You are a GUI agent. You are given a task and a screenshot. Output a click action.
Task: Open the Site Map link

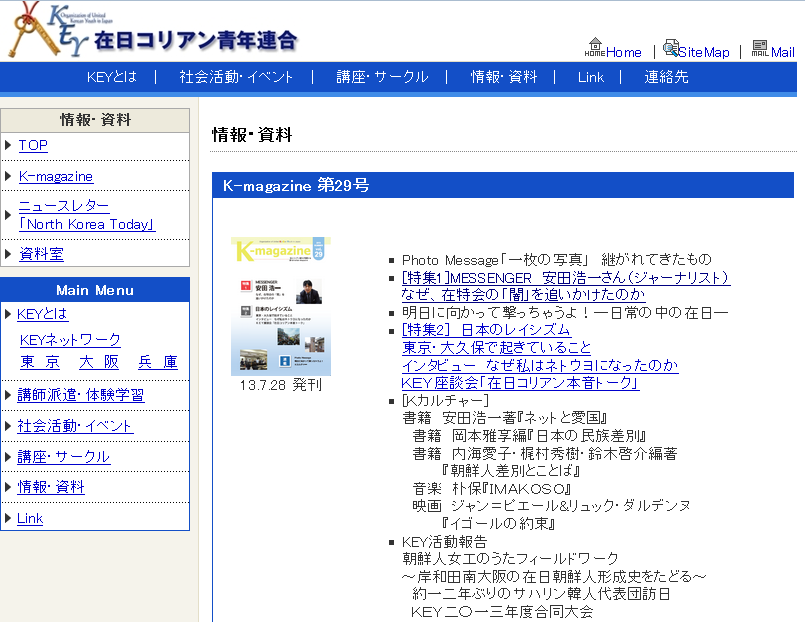pyautogui.click(x=704, y=52)
